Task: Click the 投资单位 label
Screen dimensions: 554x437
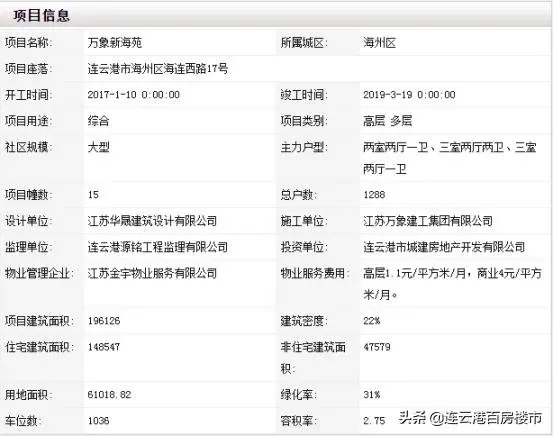Action: [304, 247]
